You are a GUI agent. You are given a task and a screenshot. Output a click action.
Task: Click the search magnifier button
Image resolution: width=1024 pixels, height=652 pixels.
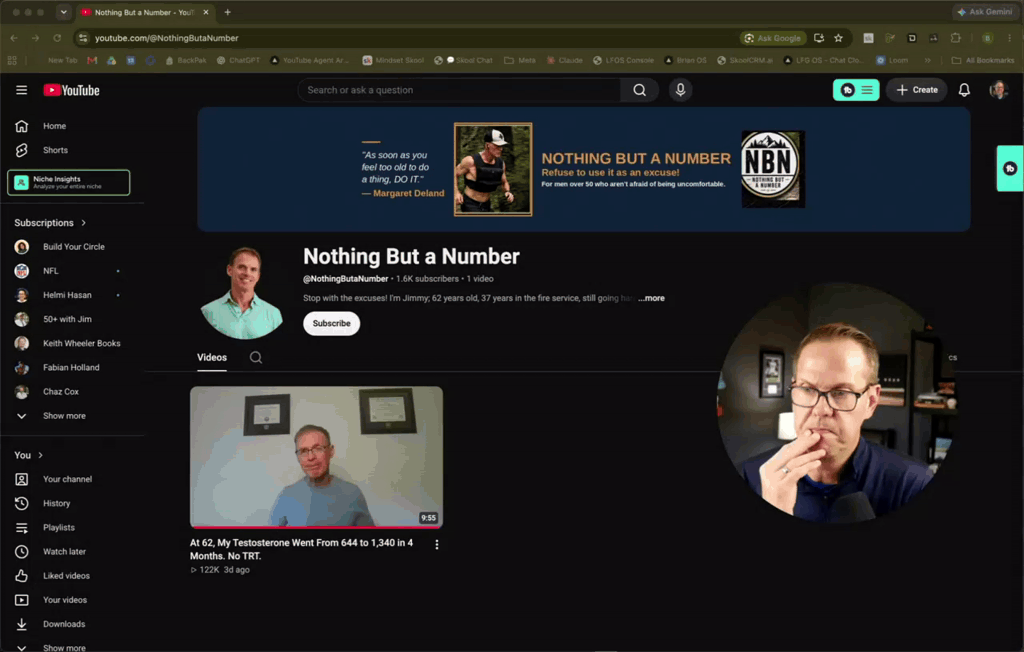point(639,90)
